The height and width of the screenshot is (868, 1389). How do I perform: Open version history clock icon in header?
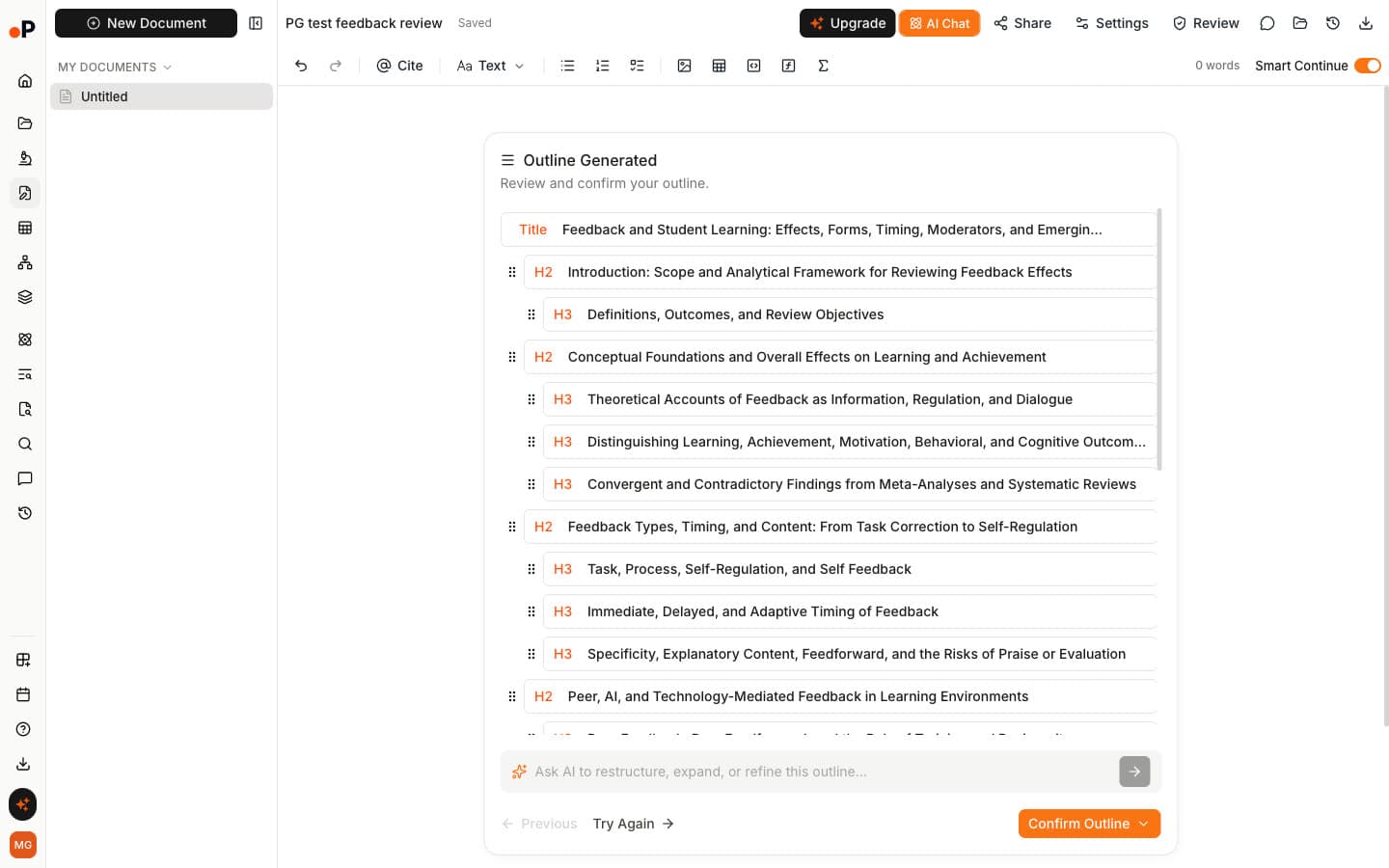coord(1333,23)
